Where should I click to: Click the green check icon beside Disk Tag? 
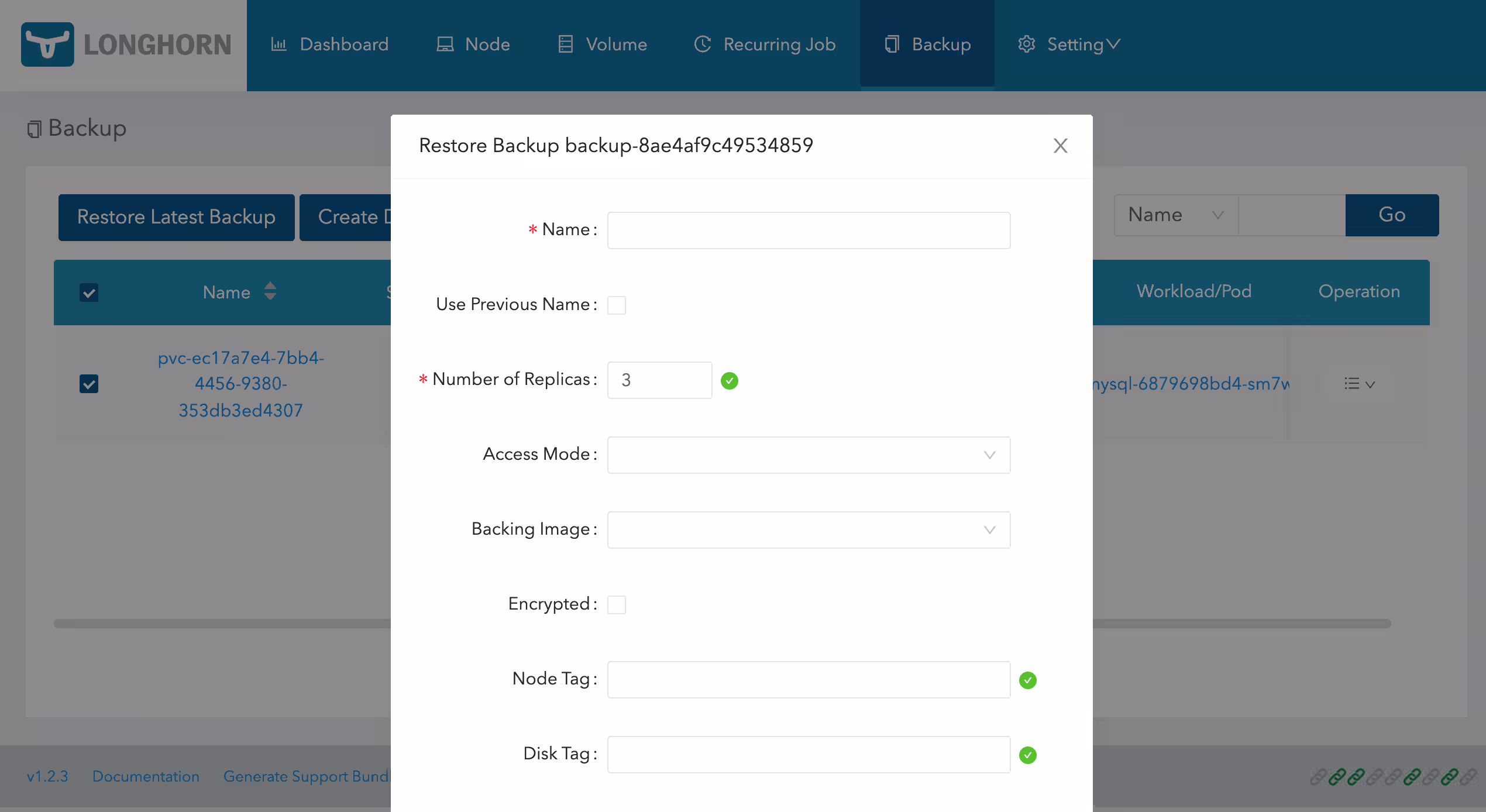(1028, 755)
